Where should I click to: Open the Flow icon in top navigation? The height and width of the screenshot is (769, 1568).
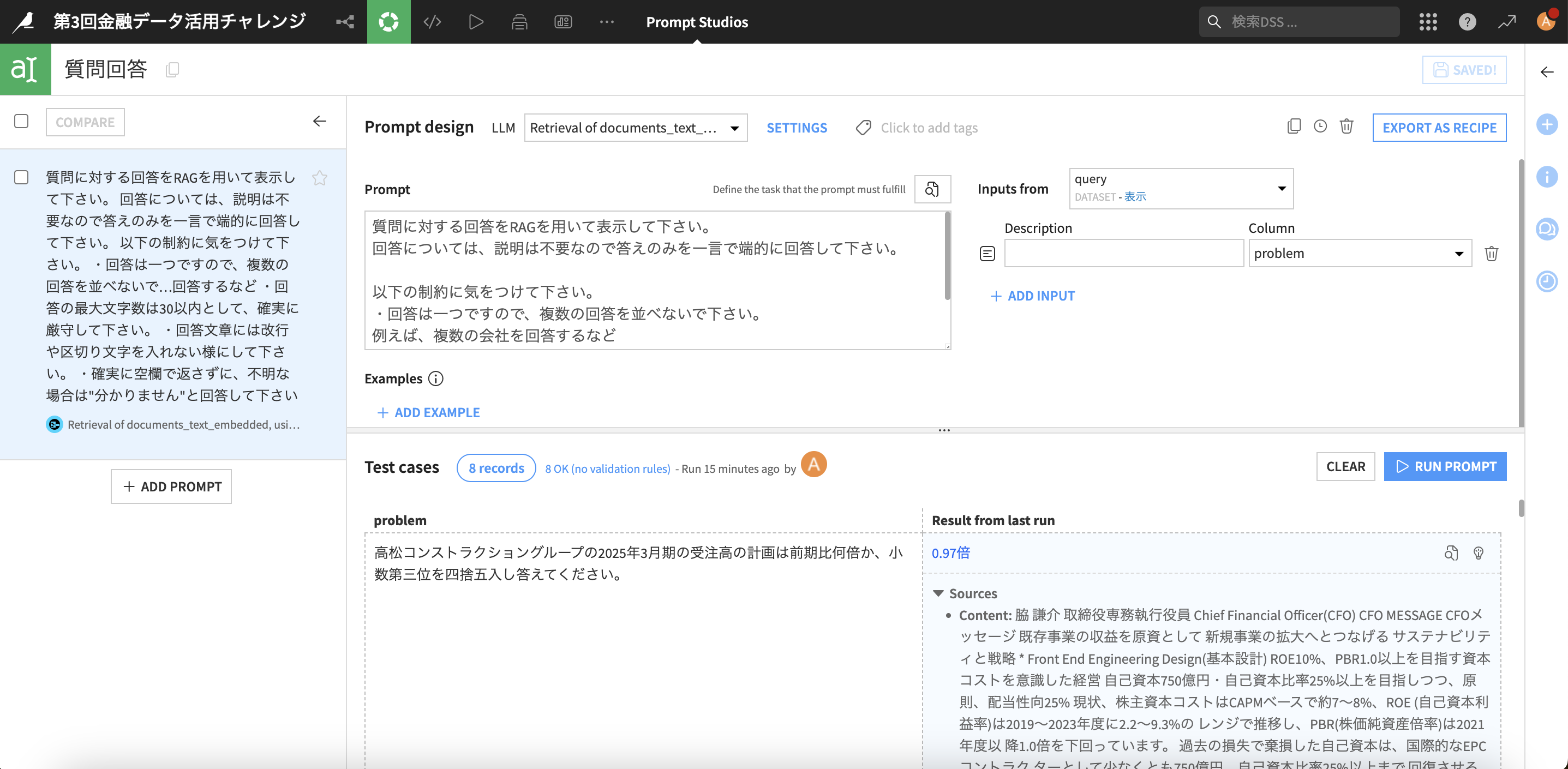tap(345, 22)
